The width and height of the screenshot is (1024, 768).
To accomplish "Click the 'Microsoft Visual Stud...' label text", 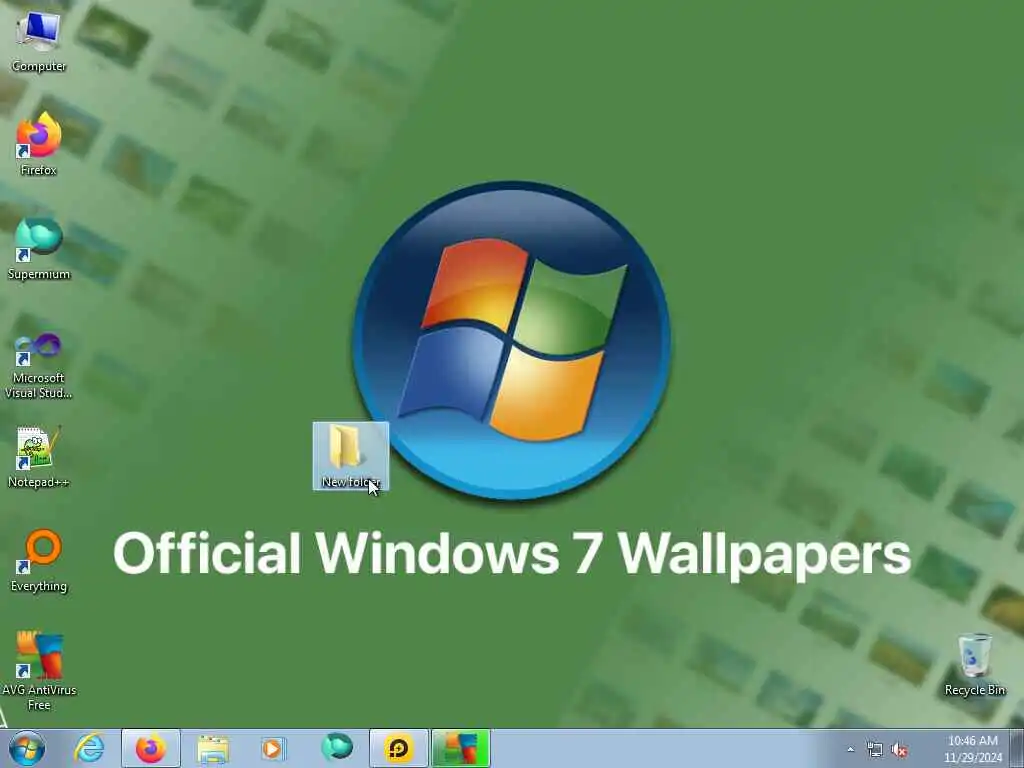I will [x=39, y=385].
